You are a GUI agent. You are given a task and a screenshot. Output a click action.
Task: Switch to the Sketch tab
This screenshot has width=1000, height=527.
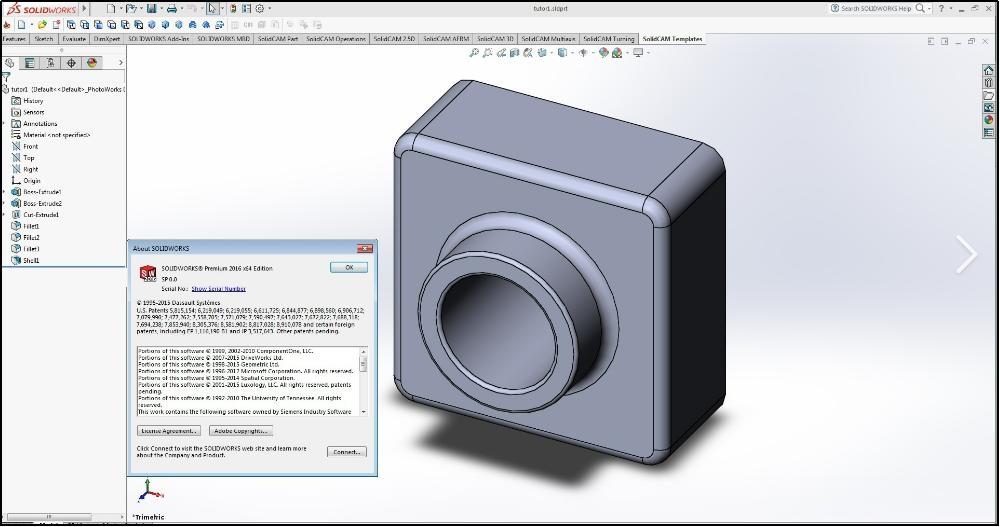[x=44, y=39]
